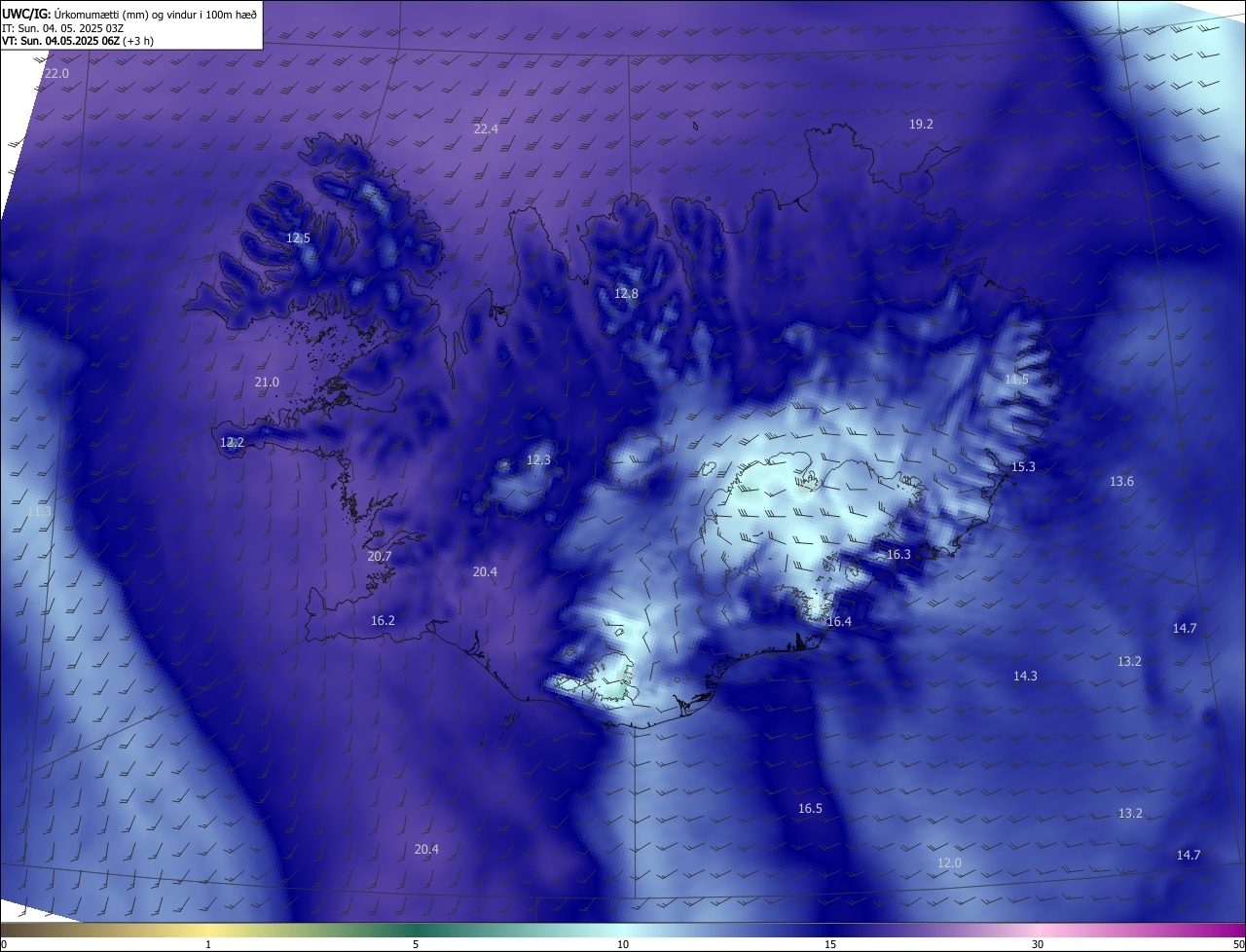Click the 5 tick on the color scale

416,944
